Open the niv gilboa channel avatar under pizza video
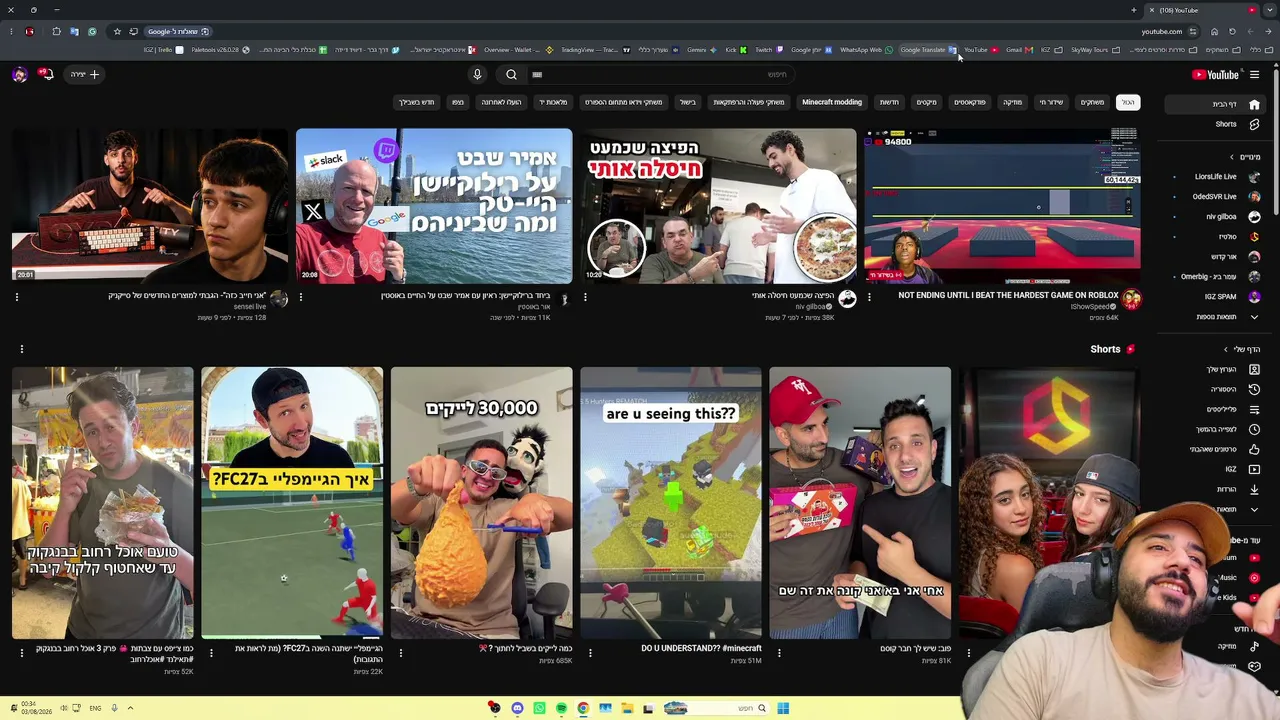This screenshot has width=1280, height=720. pyautogui.click(x=847, y=299)
